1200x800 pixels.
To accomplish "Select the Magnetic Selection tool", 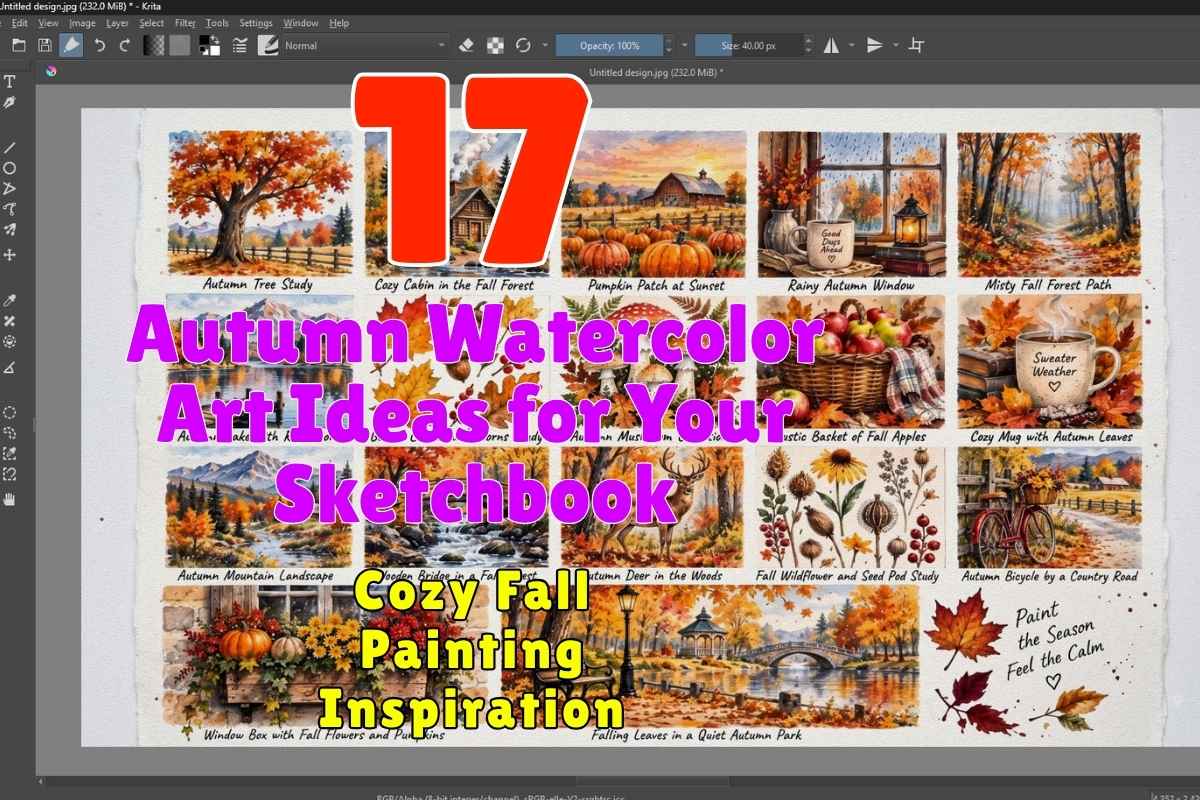I will (10, 475).
